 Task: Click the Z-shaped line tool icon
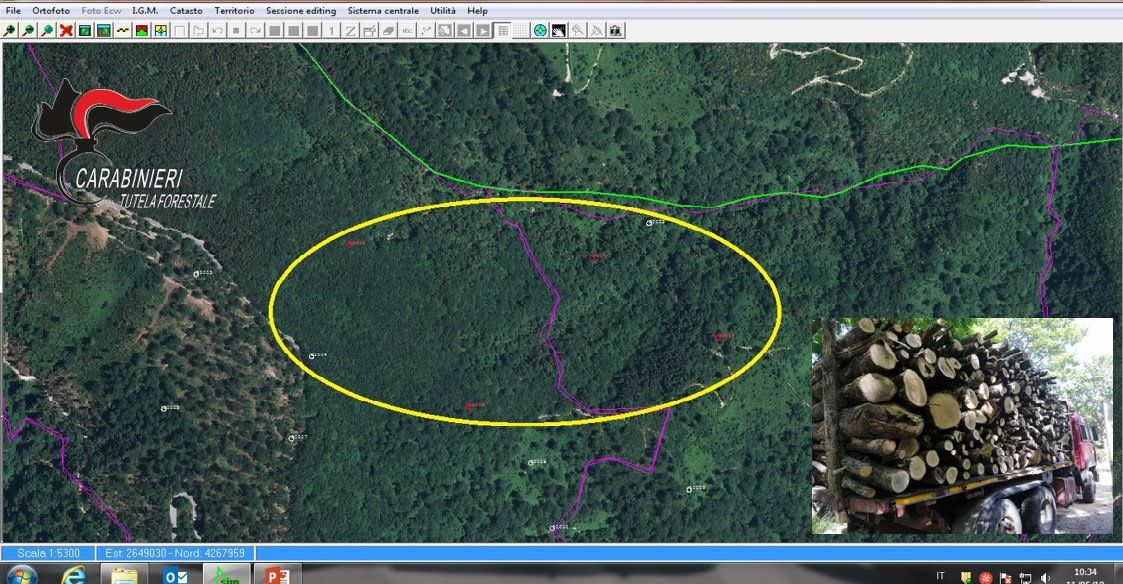click(x=351, y=30)
